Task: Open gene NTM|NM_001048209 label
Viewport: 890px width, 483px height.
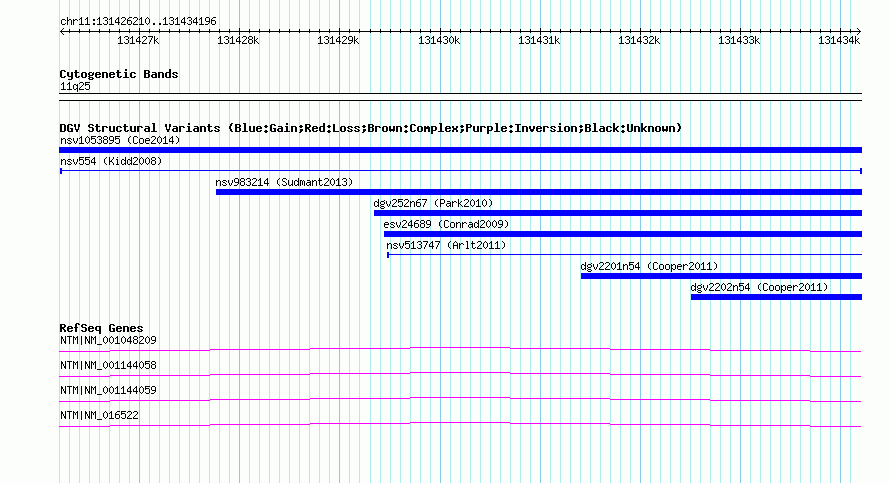Action: click(108, 341)
